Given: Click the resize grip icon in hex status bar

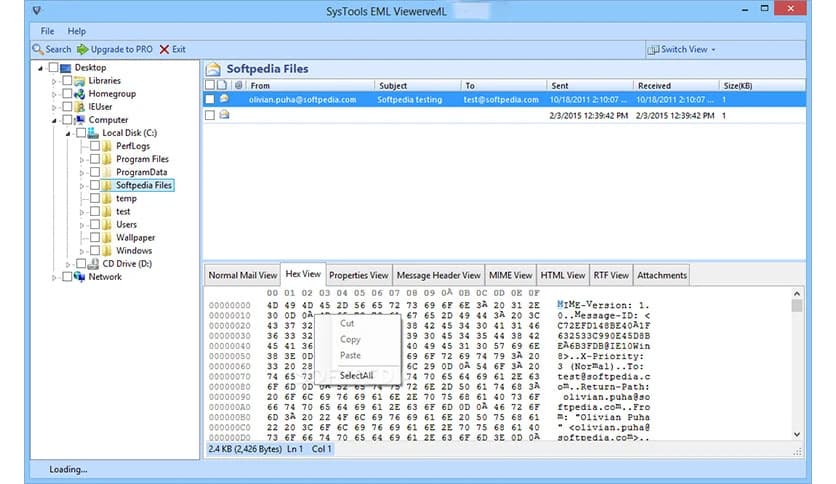Looking at the screenshot, I should point(798,452).
